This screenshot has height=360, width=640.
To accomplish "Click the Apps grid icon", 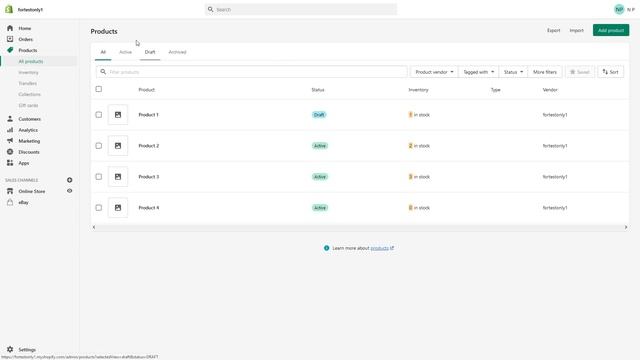I will pyautogui.click(x=10, y=163).
